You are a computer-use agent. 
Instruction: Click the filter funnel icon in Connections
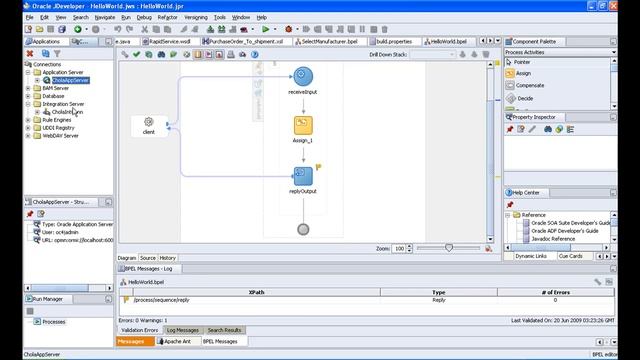57,53
